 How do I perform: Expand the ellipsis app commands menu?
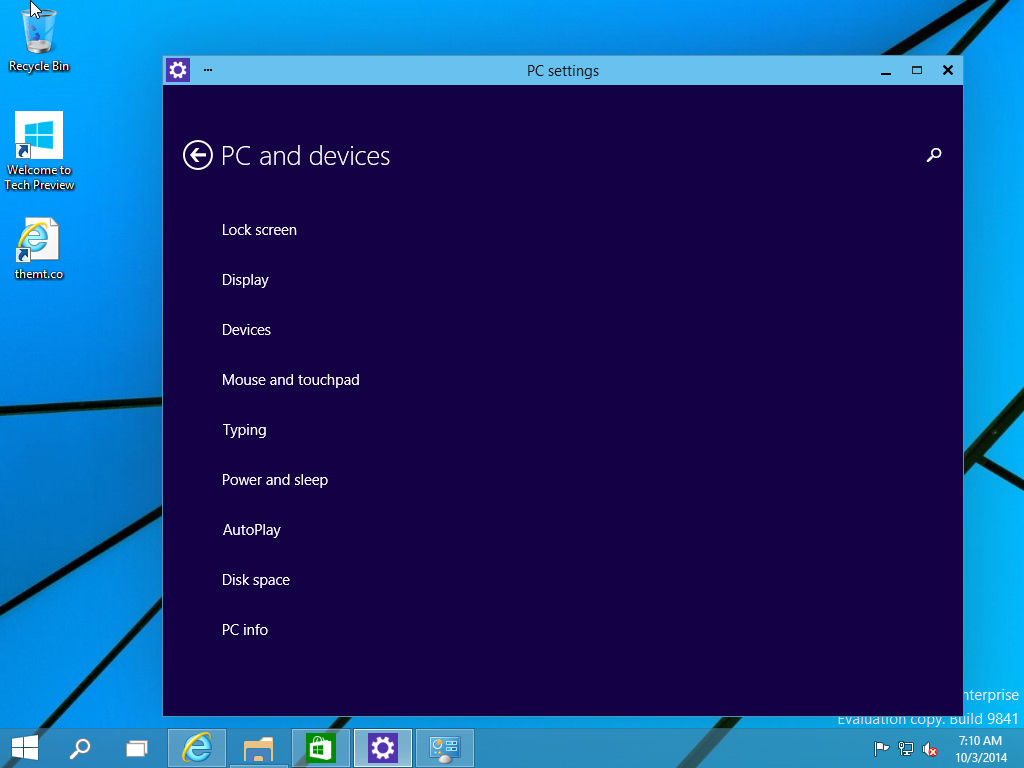coord(208,70)
